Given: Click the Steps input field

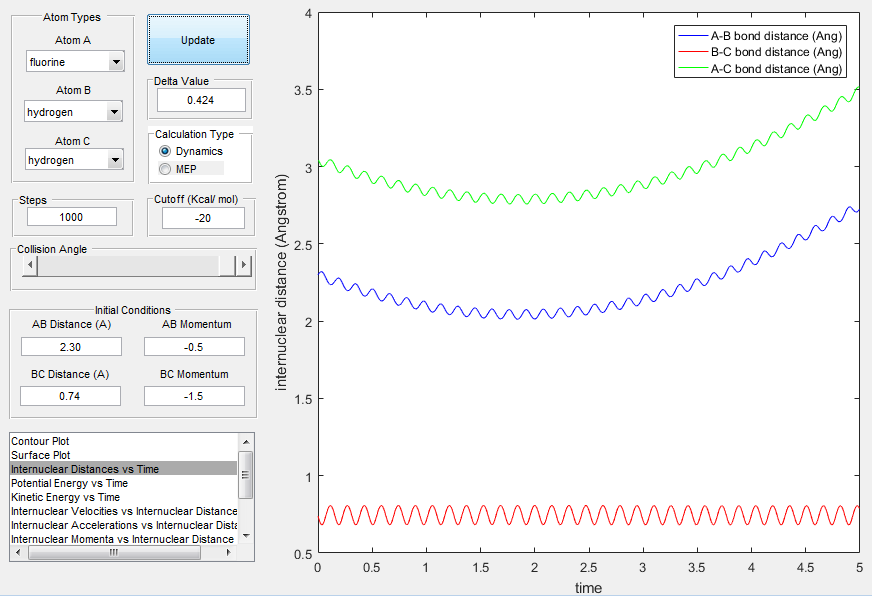Looking at the screenshot, I should click(71, 217).
